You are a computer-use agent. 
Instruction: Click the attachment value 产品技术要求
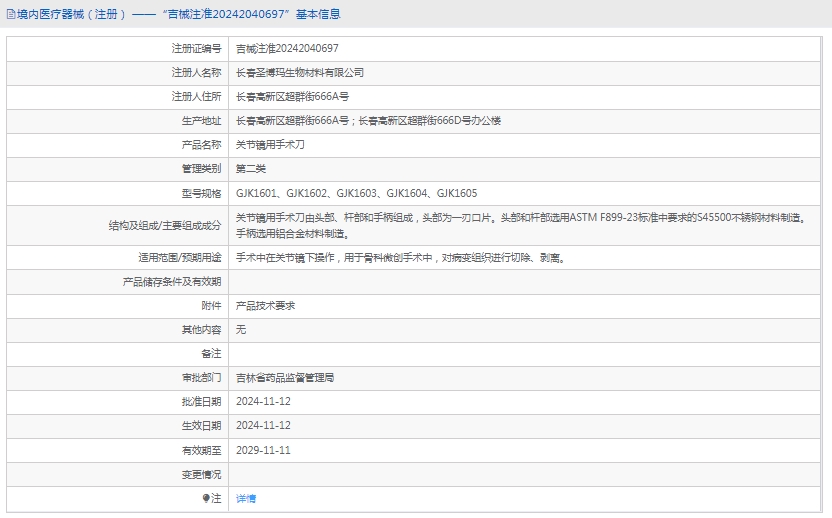click(265, 305)
